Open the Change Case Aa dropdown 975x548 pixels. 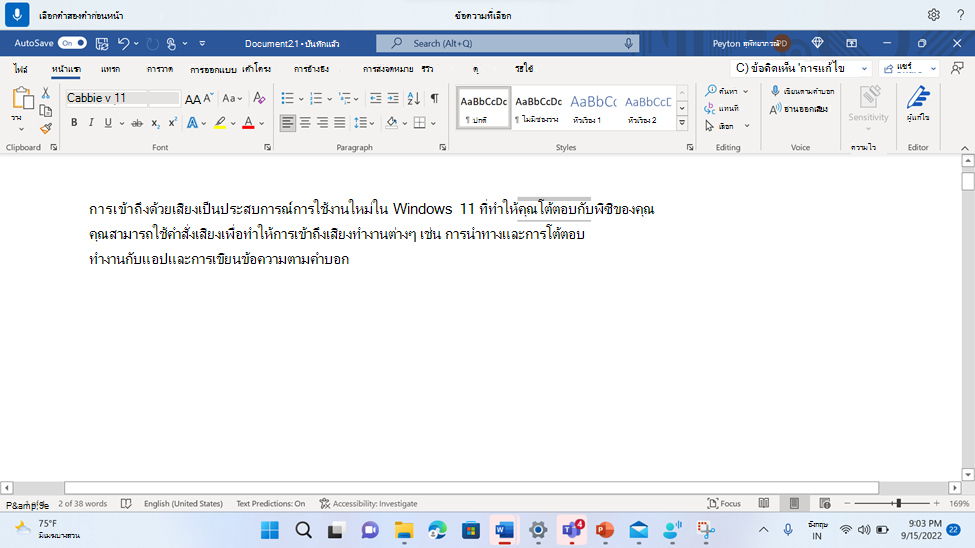232,98
